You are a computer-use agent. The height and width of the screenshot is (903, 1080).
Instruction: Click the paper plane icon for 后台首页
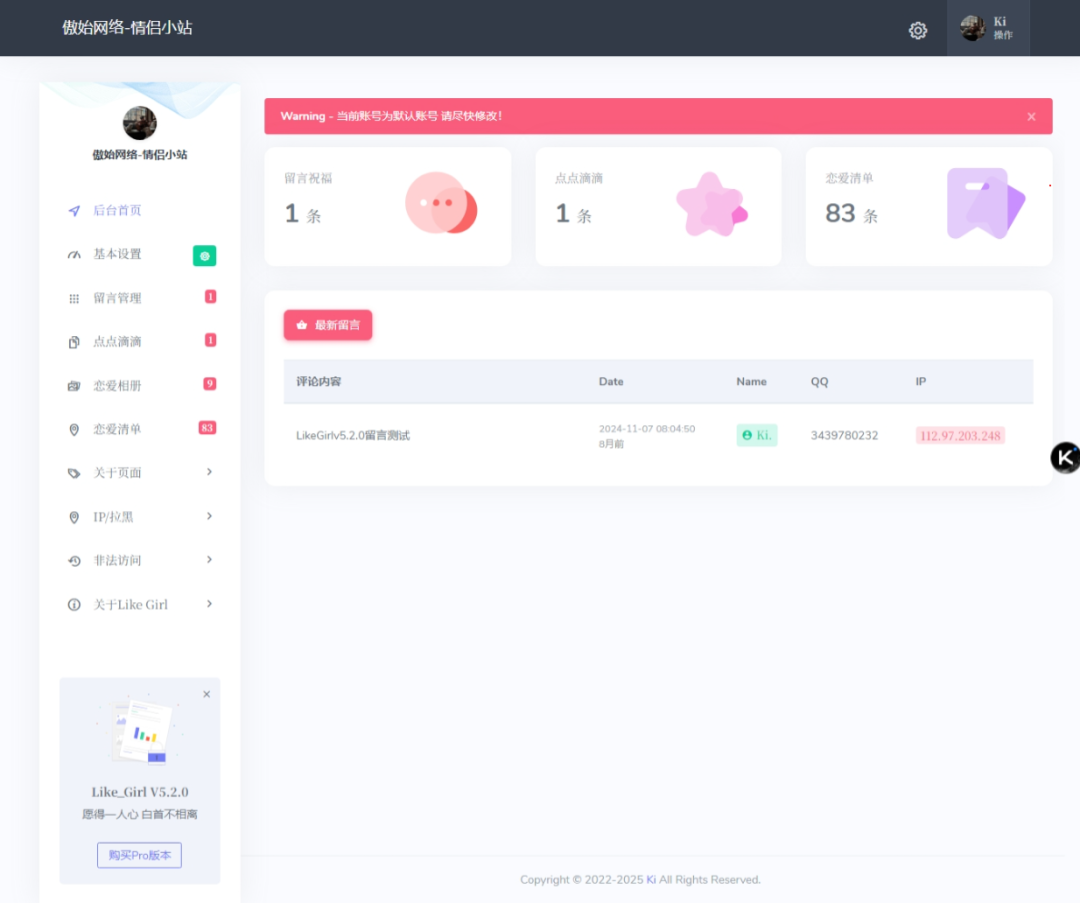(x=74, y=211)
